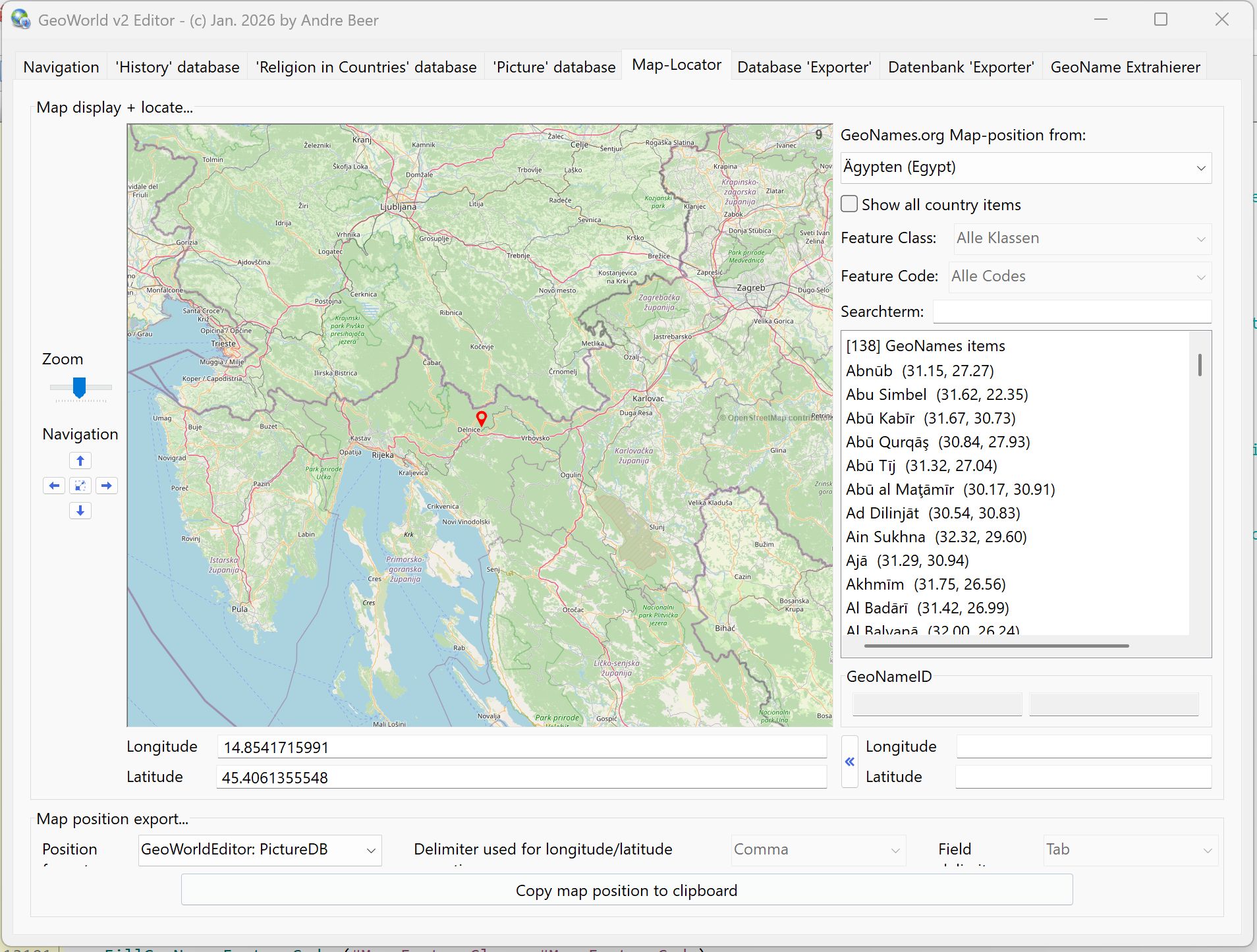Click the Zoom slider handle

(x=79, y=387)
